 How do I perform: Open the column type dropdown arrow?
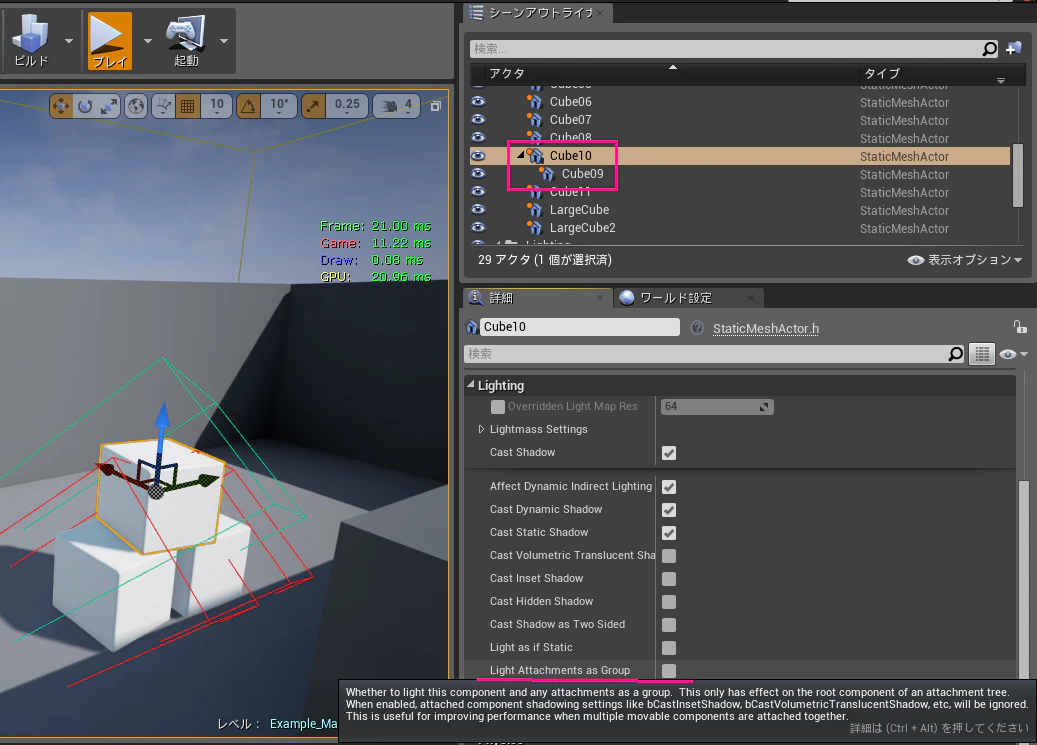pos(1001,80)
